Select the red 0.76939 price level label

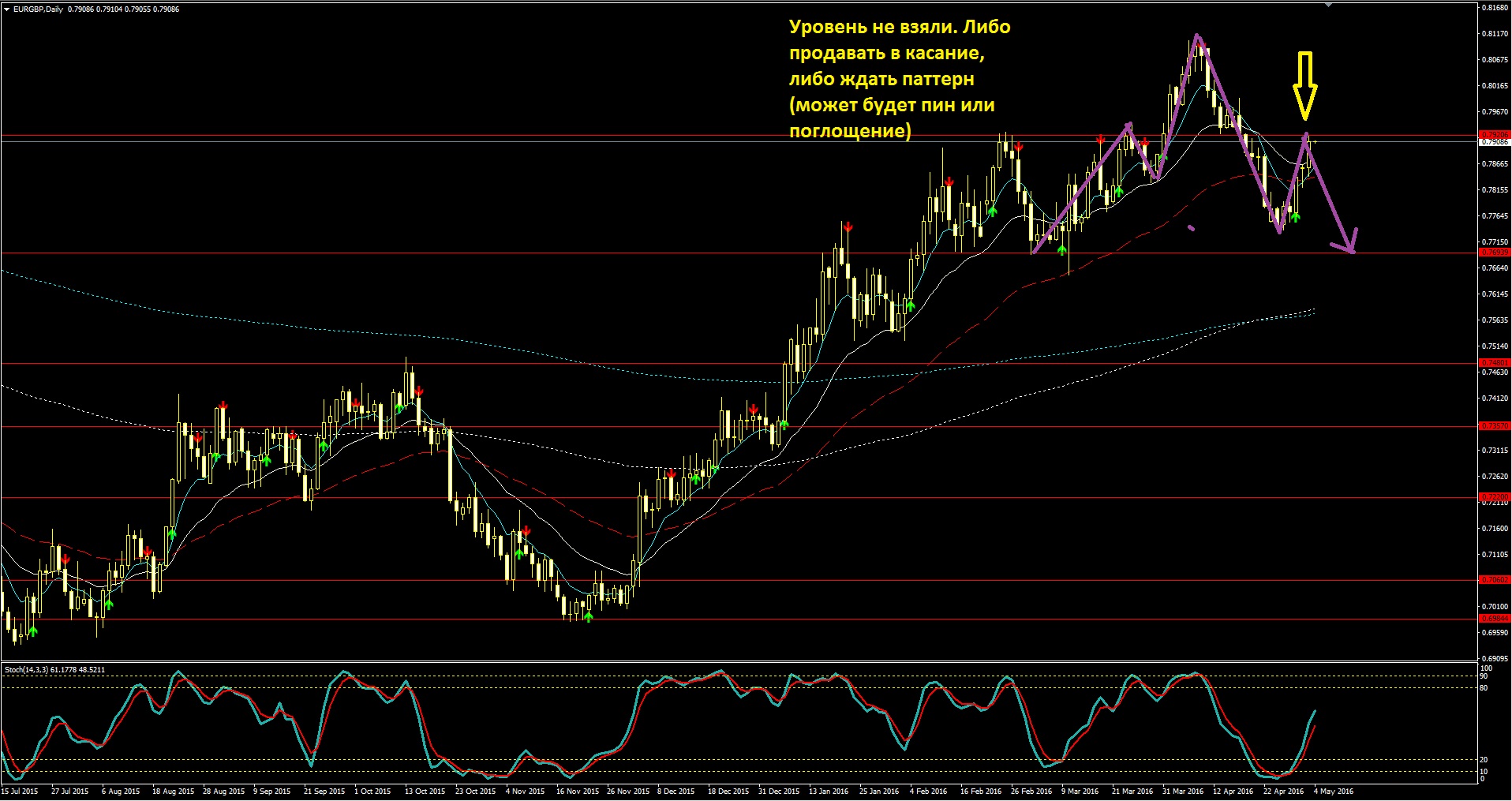(1494, 253)
